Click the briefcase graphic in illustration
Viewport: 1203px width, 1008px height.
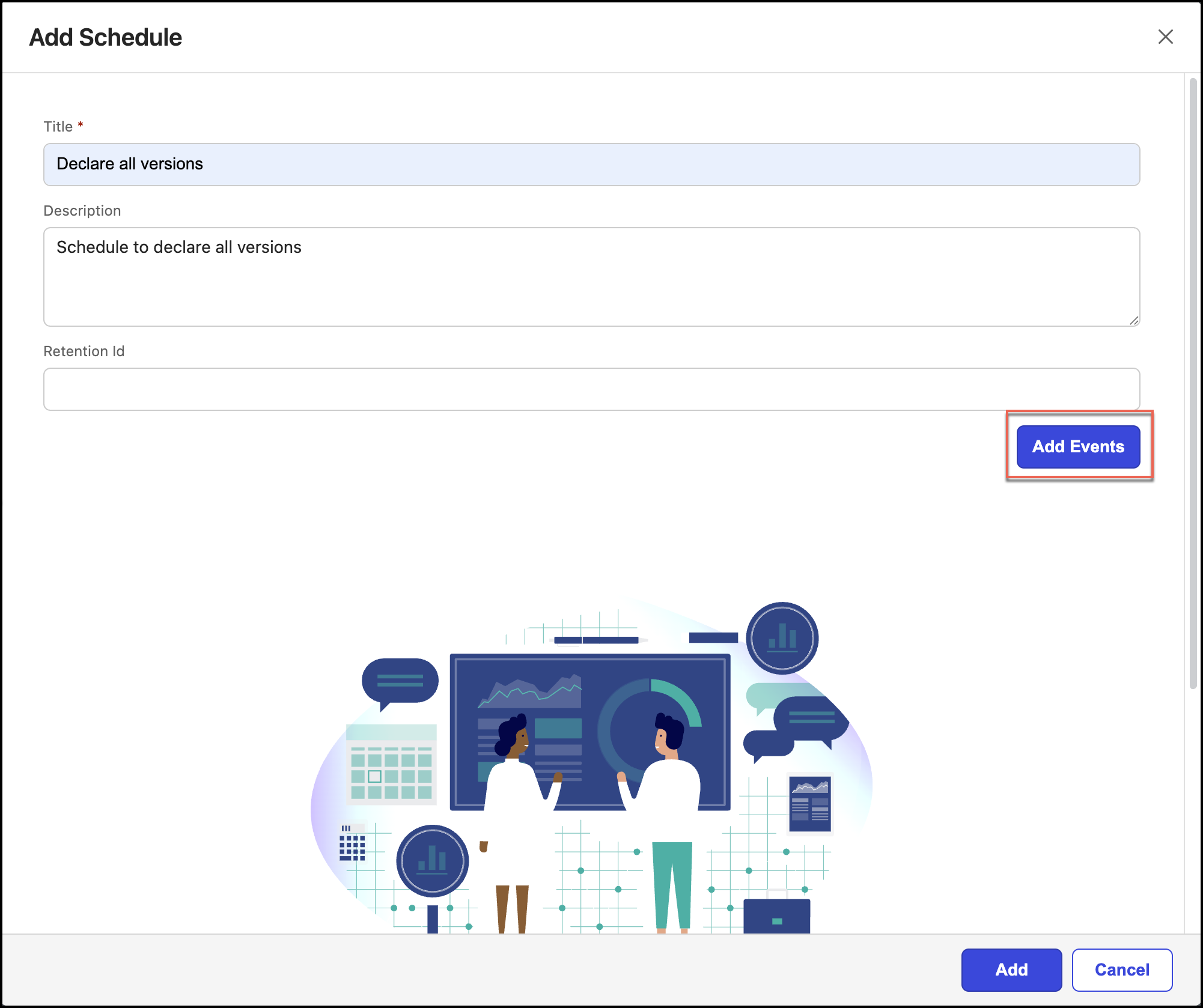point(776,915)
